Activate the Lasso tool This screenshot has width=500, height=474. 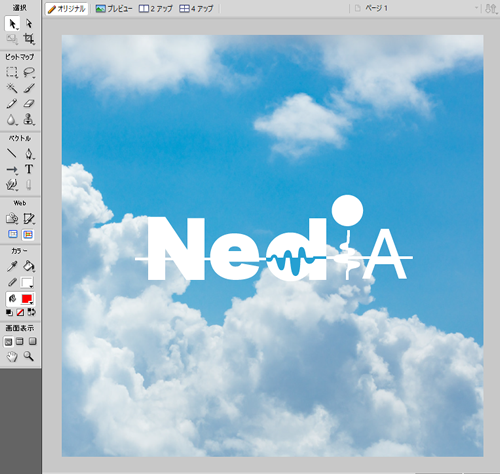pyautogui.click(x=29, y=72)
